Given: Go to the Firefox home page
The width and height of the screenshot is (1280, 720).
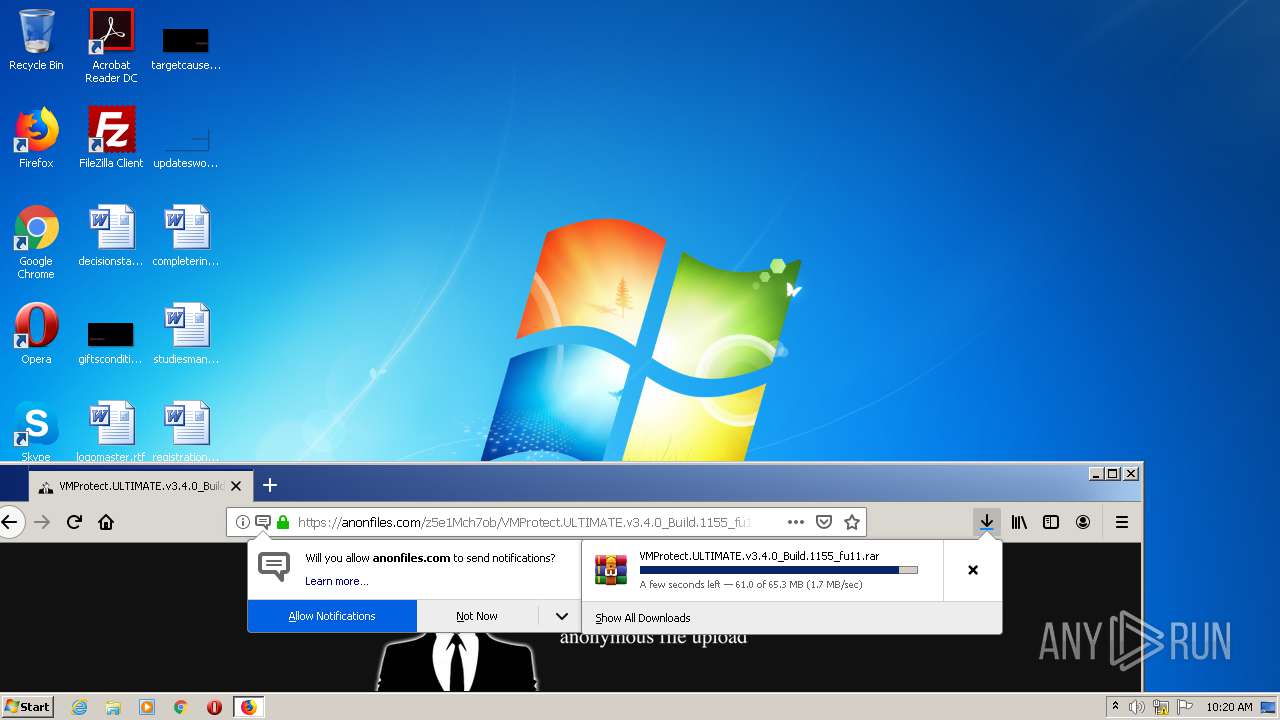Looking at the screenshot, I should [x=106, y=522].
